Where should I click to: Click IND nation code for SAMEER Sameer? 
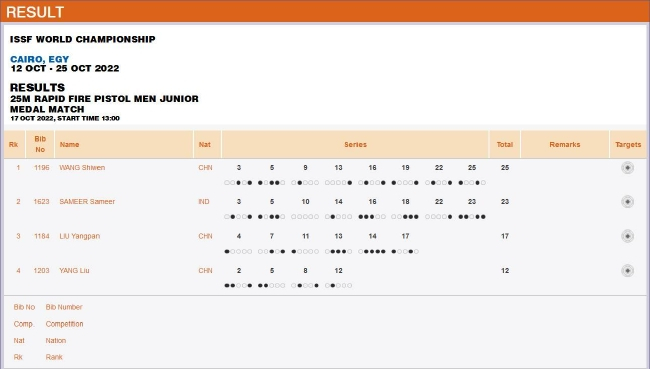[204, 201]
